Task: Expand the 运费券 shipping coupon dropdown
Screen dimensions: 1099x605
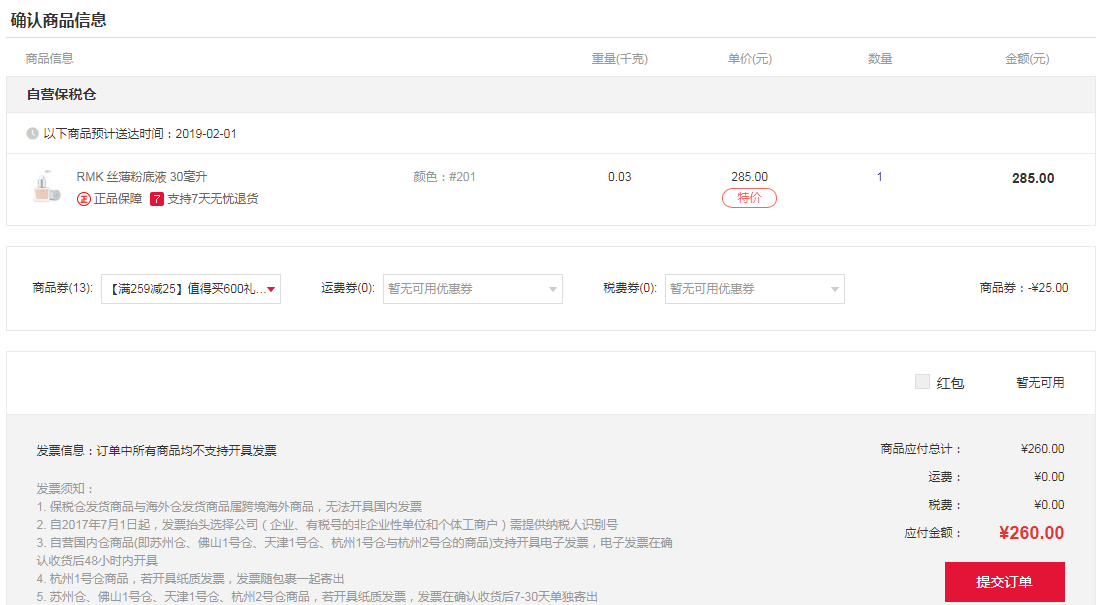Action: [x=472, y=289]
